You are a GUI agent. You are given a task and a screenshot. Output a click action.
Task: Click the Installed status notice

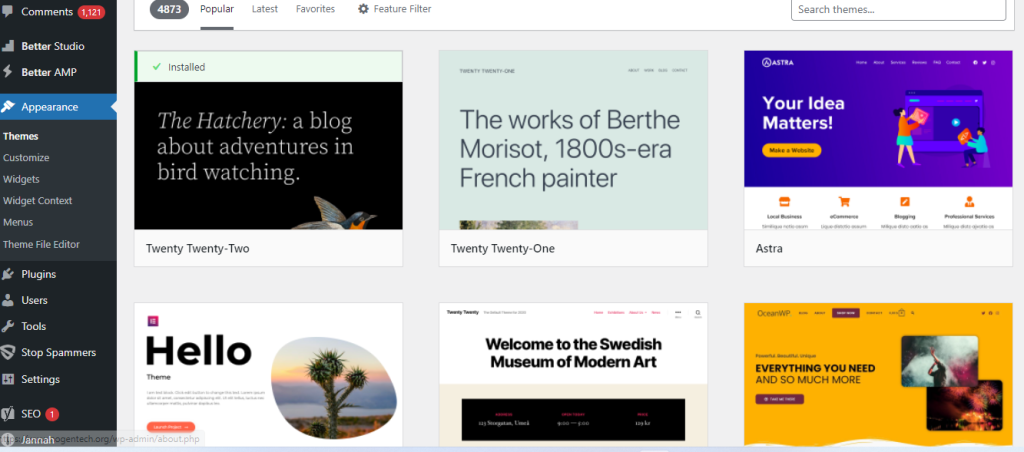[268, 67]
